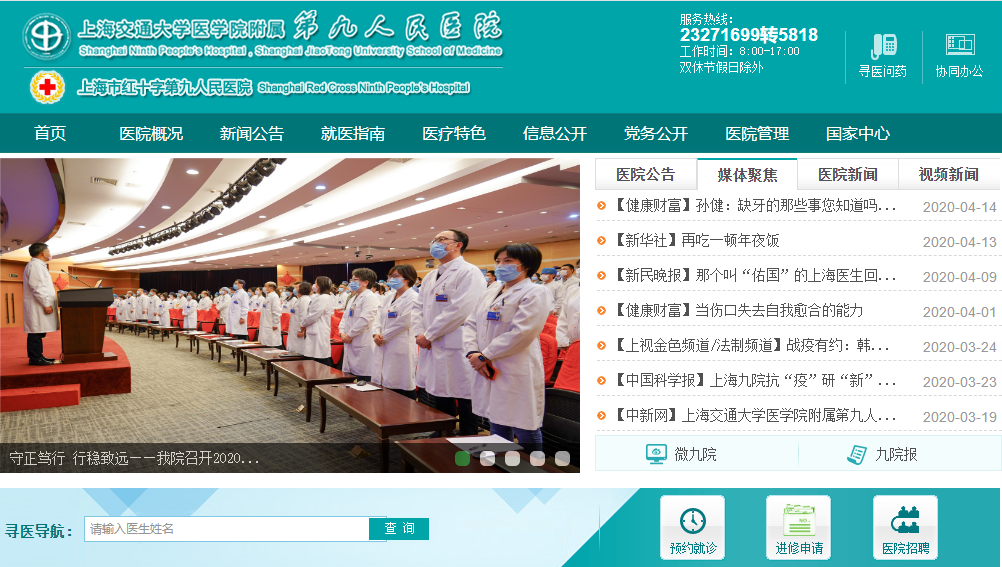Open 医院概况 navigation menu
The width and height of the screenshot is (1002, 567).
pyautogui.click(x=151, y=134)
